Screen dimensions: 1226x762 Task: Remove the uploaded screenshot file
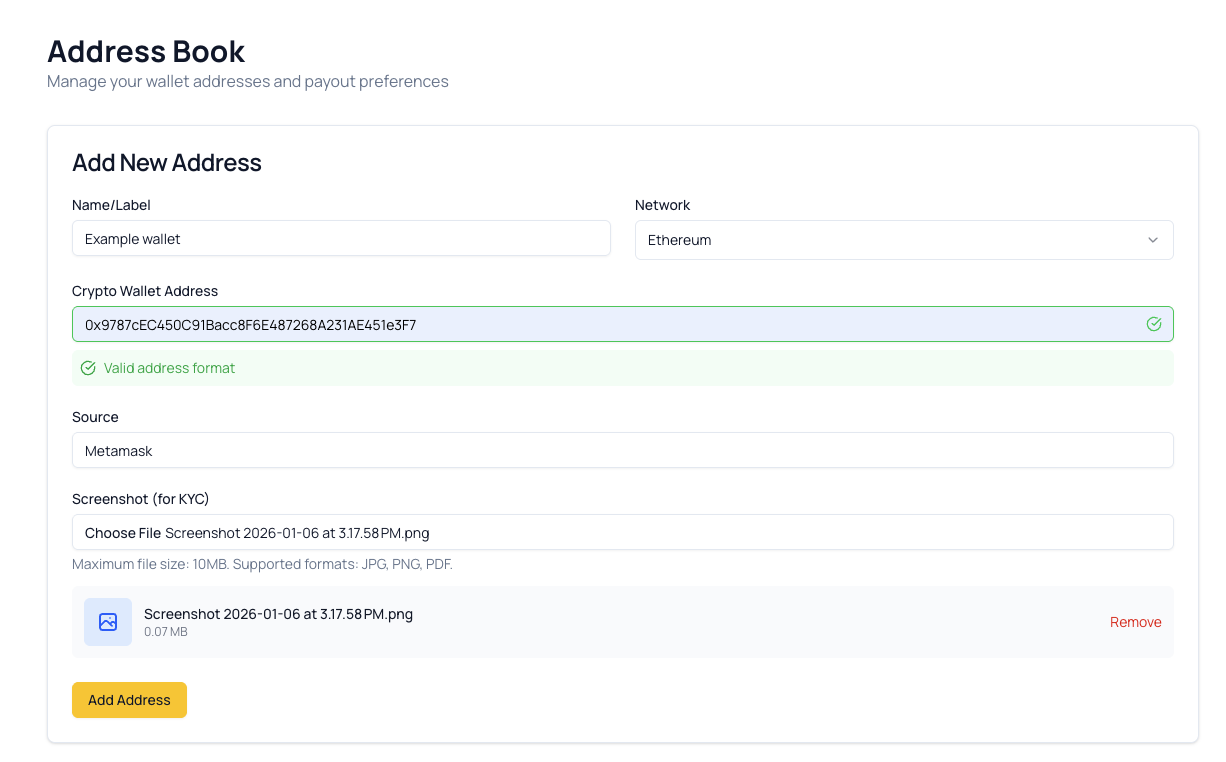tap(1135, 621)
